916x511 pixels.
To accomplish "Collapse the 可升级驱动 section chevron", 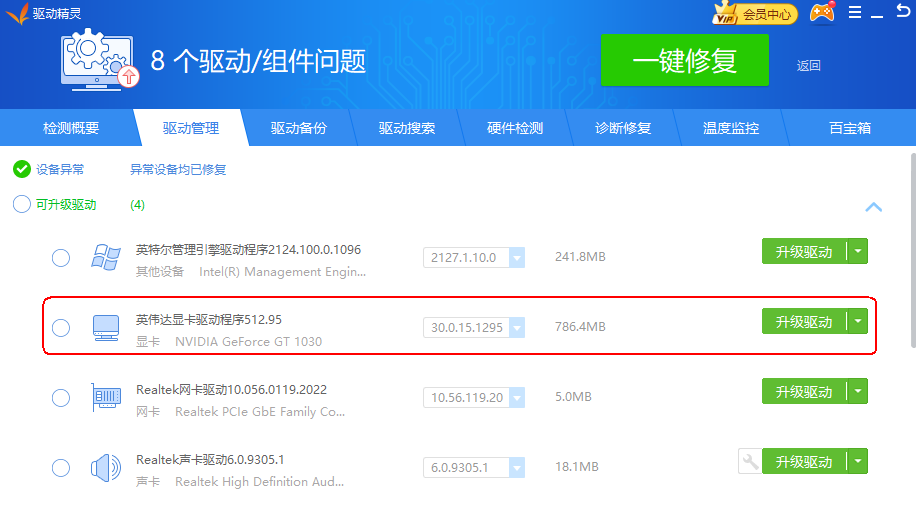I will 873,207.
